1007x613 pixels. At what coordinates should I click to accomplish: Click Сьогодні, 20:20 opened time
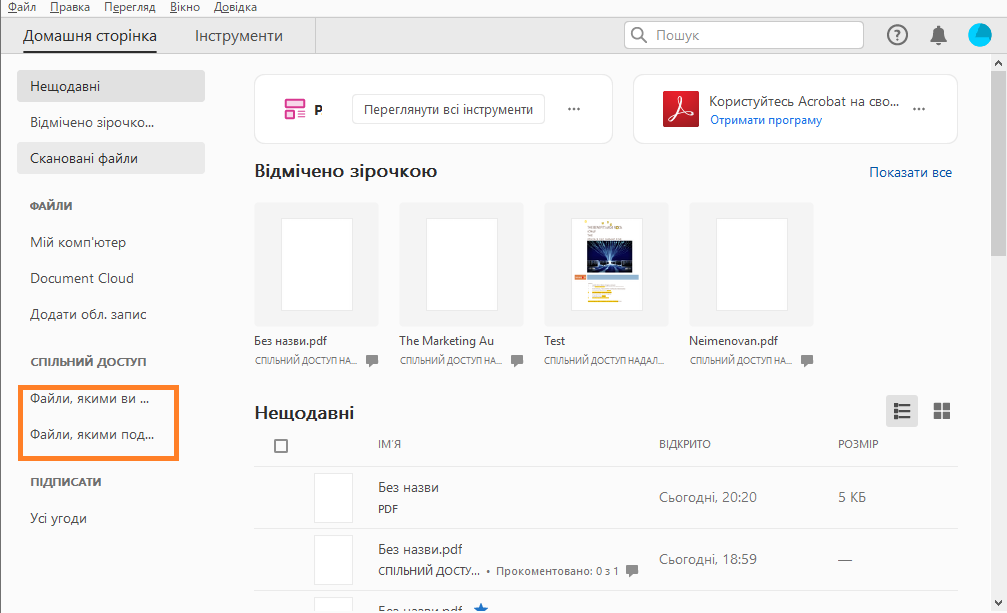(x=708, y=497)
